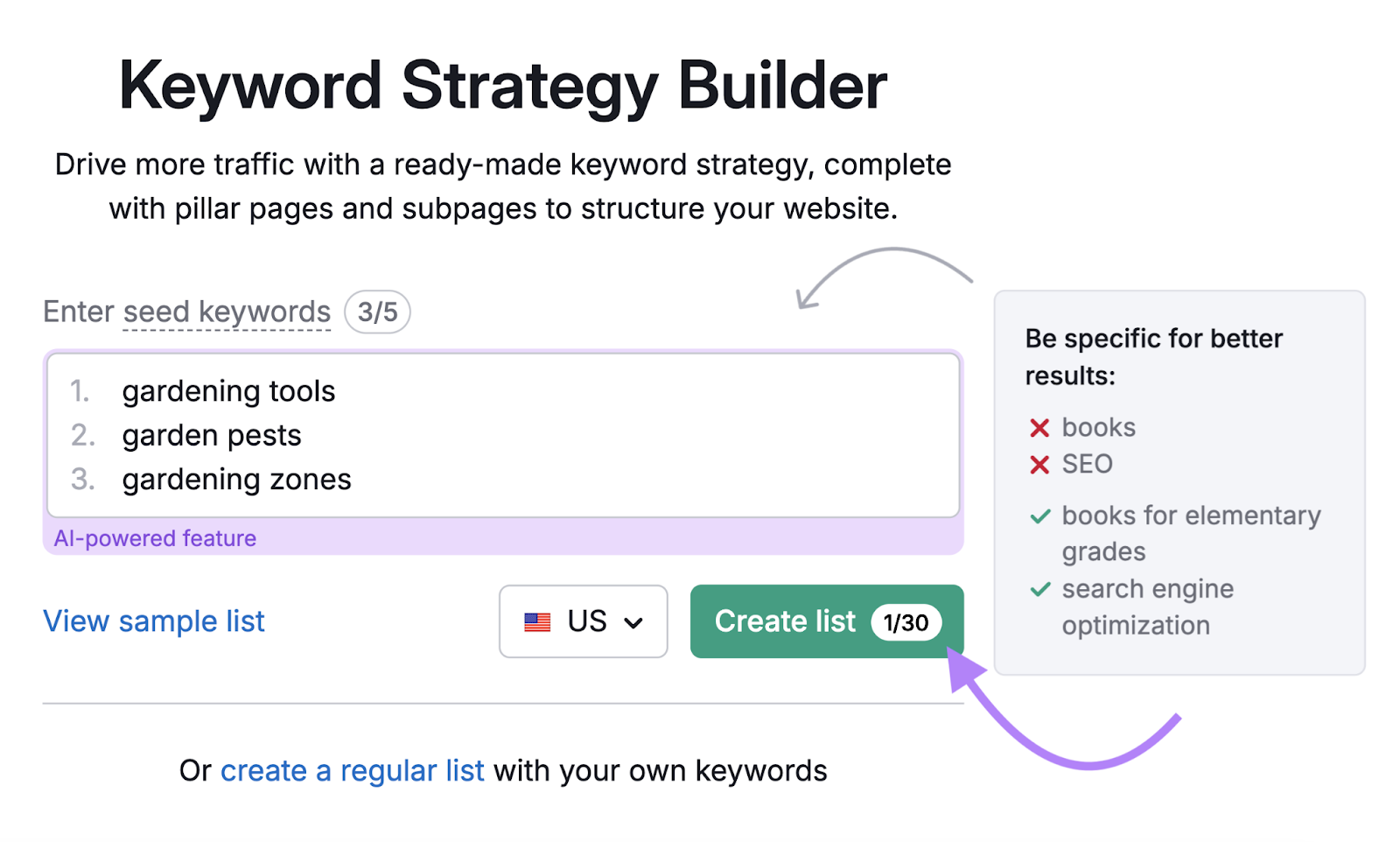Select the "gardening tools" keyword entry
Image resolution: width=1400 pixels, height=842 pixels.
click(x=228, y=391)
